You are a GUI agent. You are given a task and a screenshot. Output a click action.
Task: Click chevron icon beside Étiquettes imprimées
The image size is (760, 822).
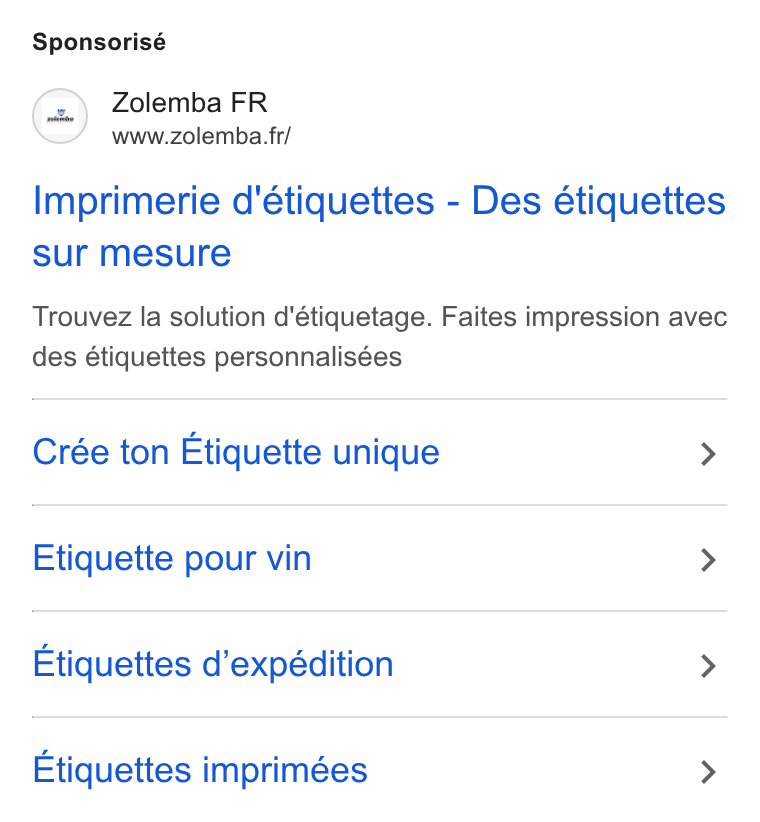[x=708, y=772]
